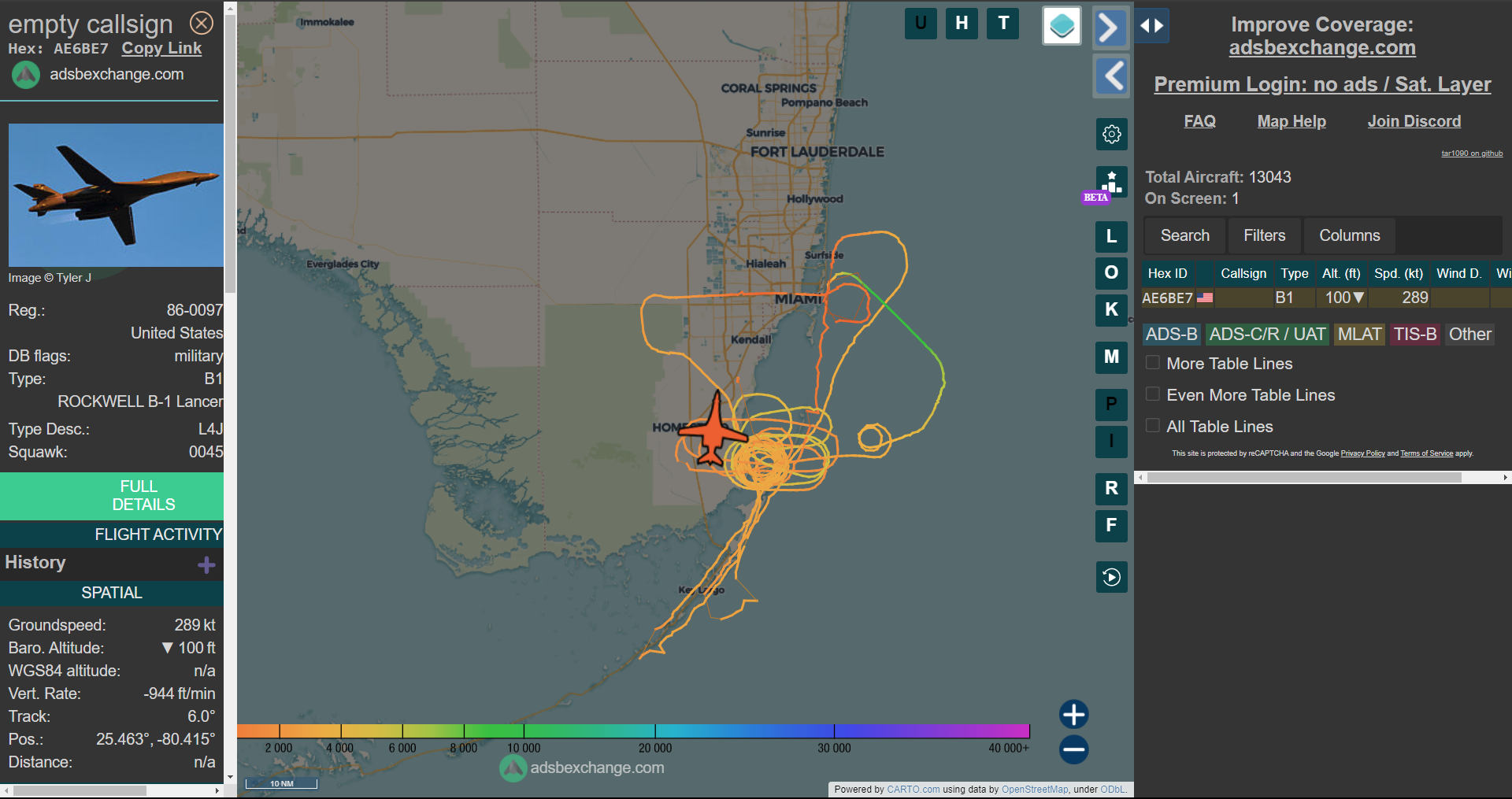This screenshot has width=1512, height=799.
Task: Open tar1090 on github link
Action: pos(1472,154)
